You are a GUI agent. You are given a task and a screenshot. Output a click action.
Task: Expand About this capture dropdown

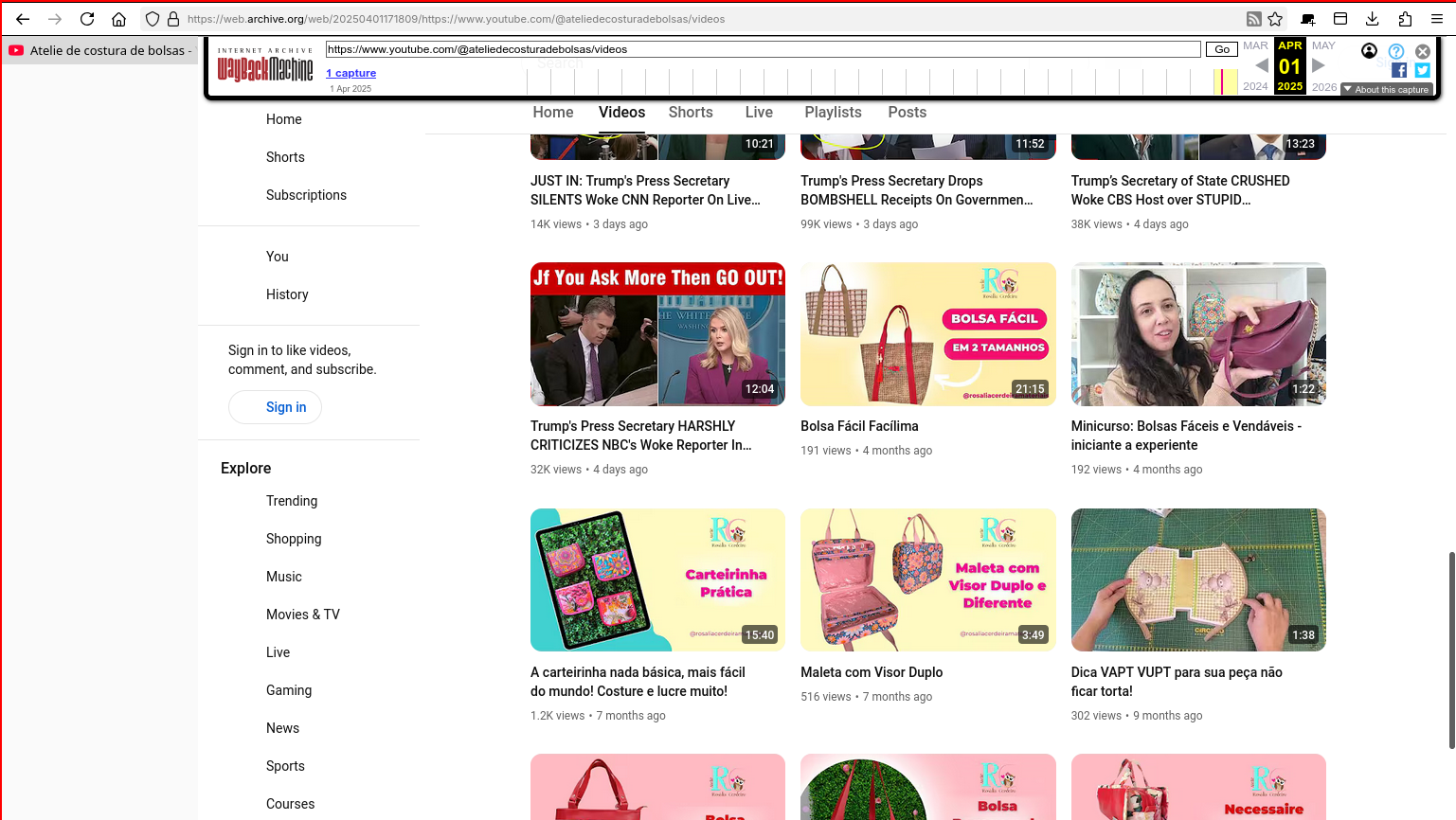pyautogui.click(x=1386, y=89)
